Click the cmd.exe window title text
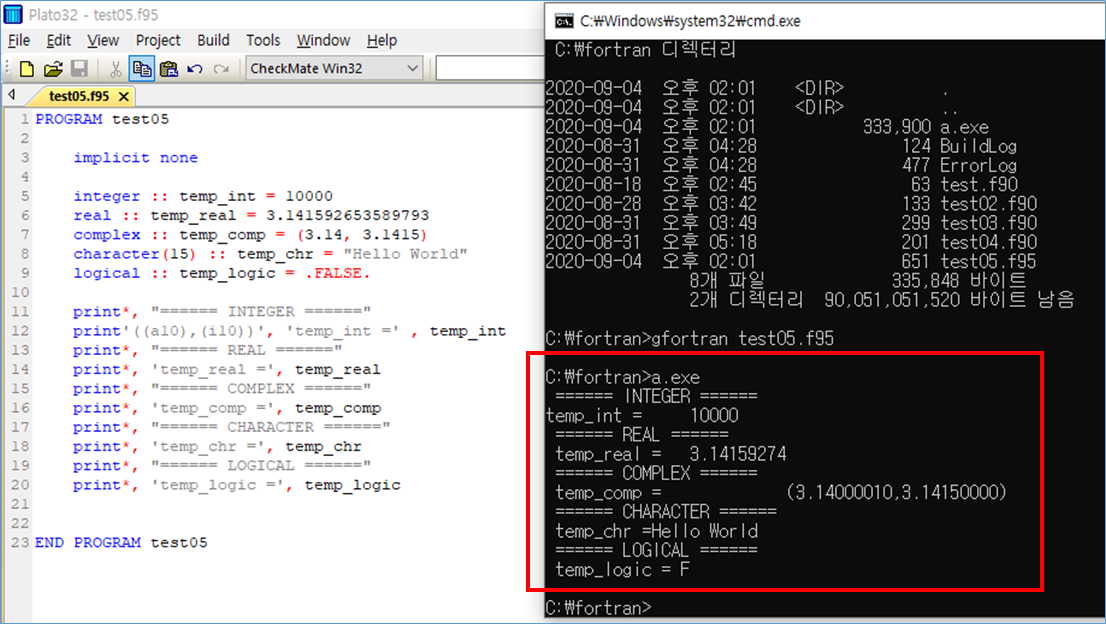The image size is (1106, 624). point(690,21)
